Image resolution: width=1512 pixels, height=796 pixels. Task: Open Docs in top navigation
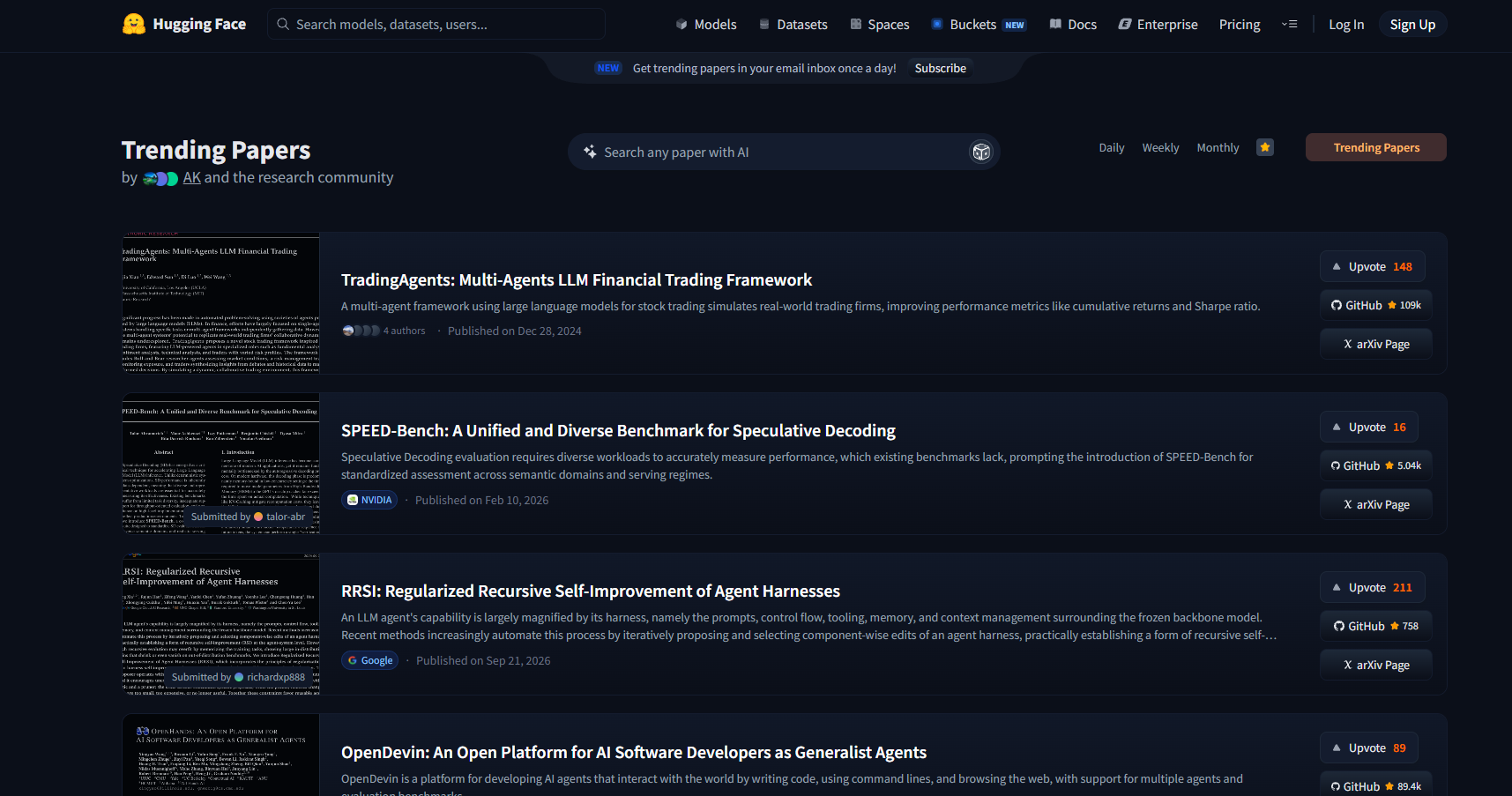[x=1073, y=25]
